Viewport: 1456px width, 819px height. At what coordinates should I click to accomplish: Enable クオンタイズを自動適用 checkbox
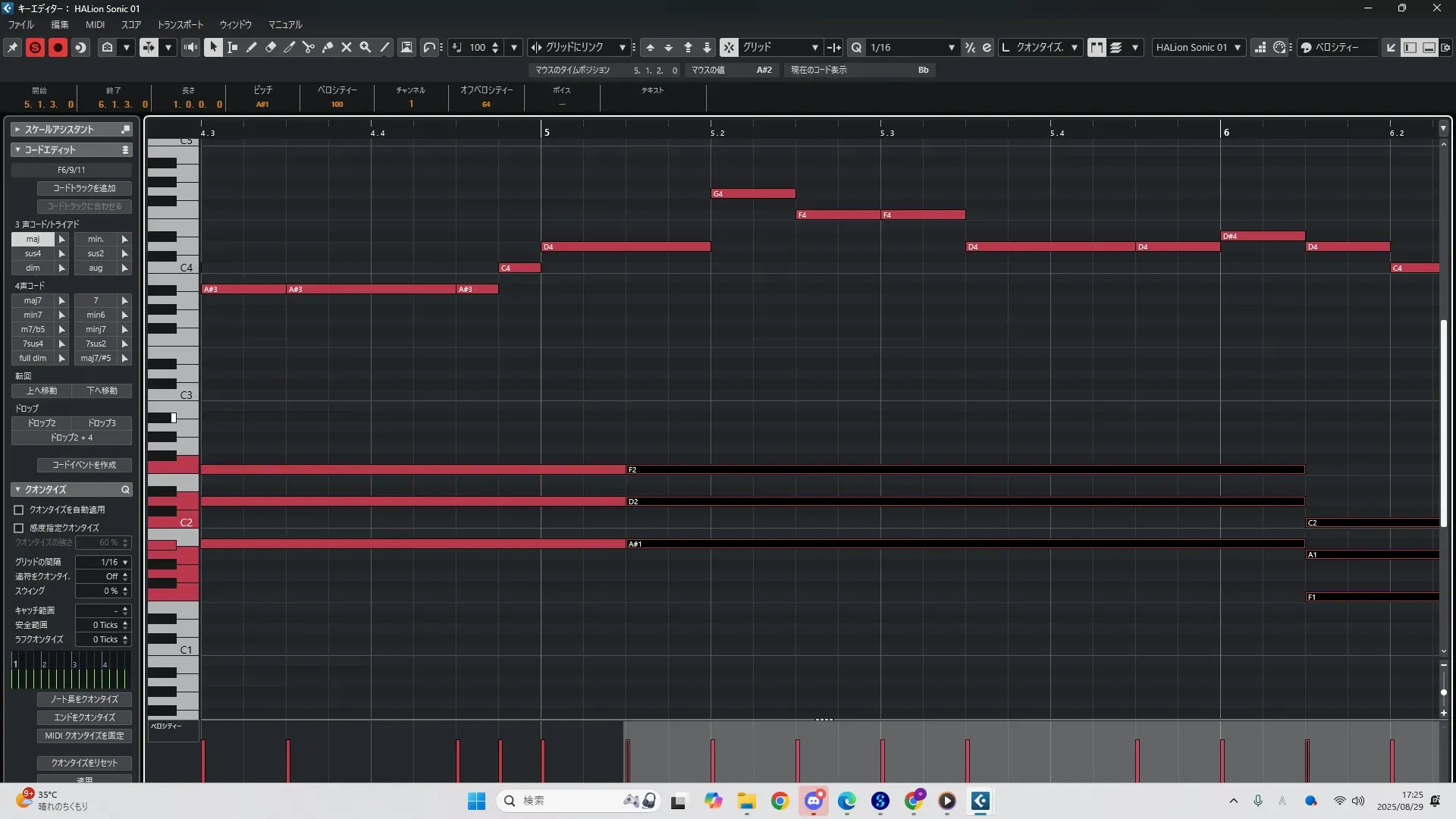click(x=19, y=510)
